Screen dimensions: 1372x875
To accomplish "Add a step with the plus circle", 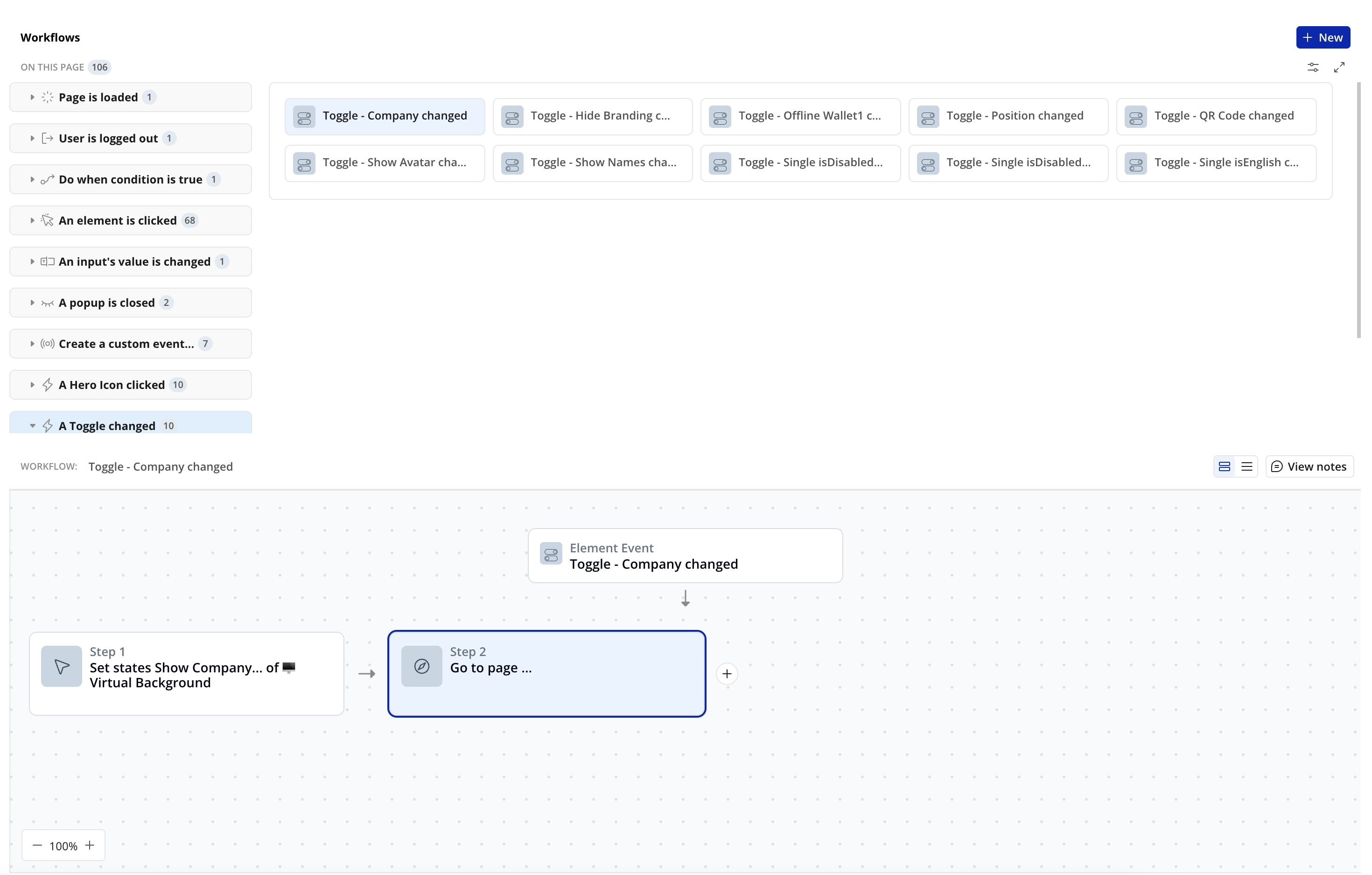I will pos(727,674).
